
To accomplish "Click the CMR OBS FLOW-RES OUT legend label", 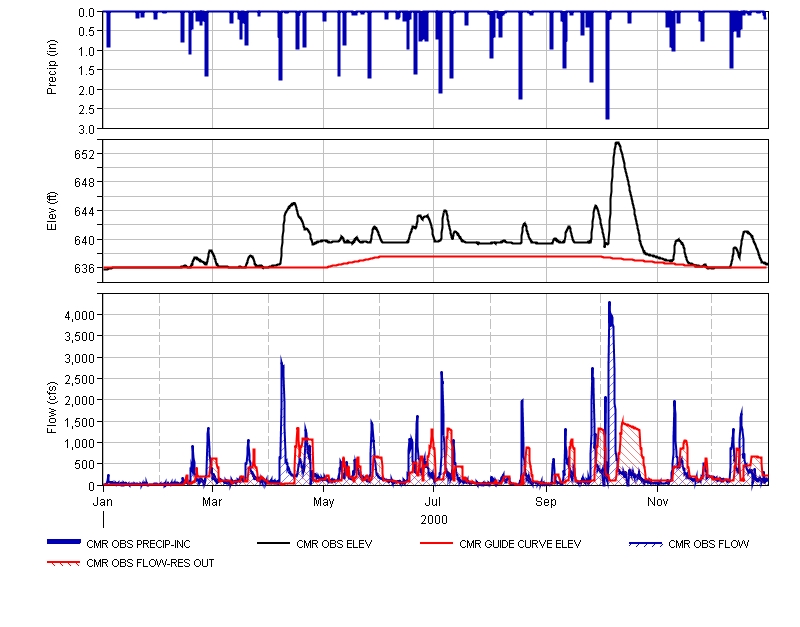I will [150, 563].
